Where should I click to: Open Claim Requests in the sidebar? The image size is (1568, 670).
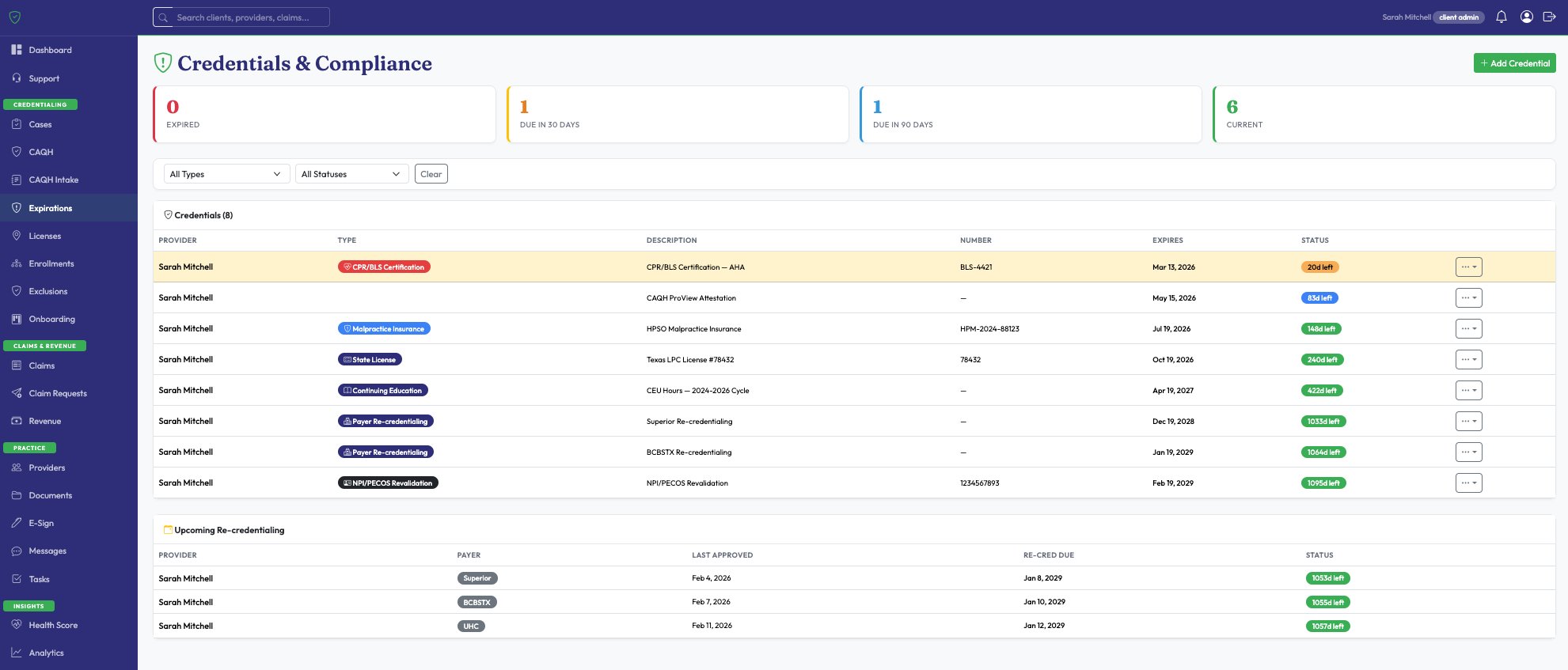(x=58, y=393)
